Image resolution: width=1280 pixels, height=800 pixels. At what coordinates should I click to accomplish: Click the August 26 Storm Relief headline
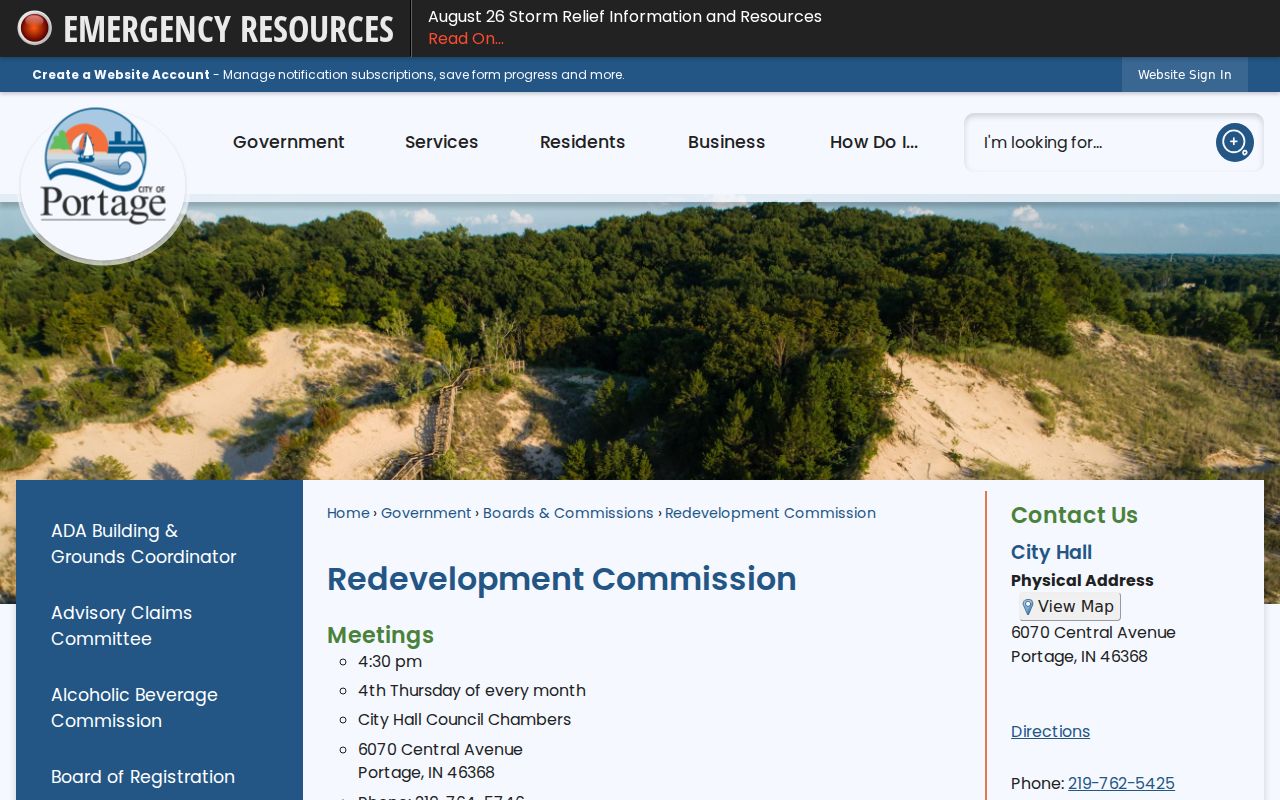[x=625, y=17]
